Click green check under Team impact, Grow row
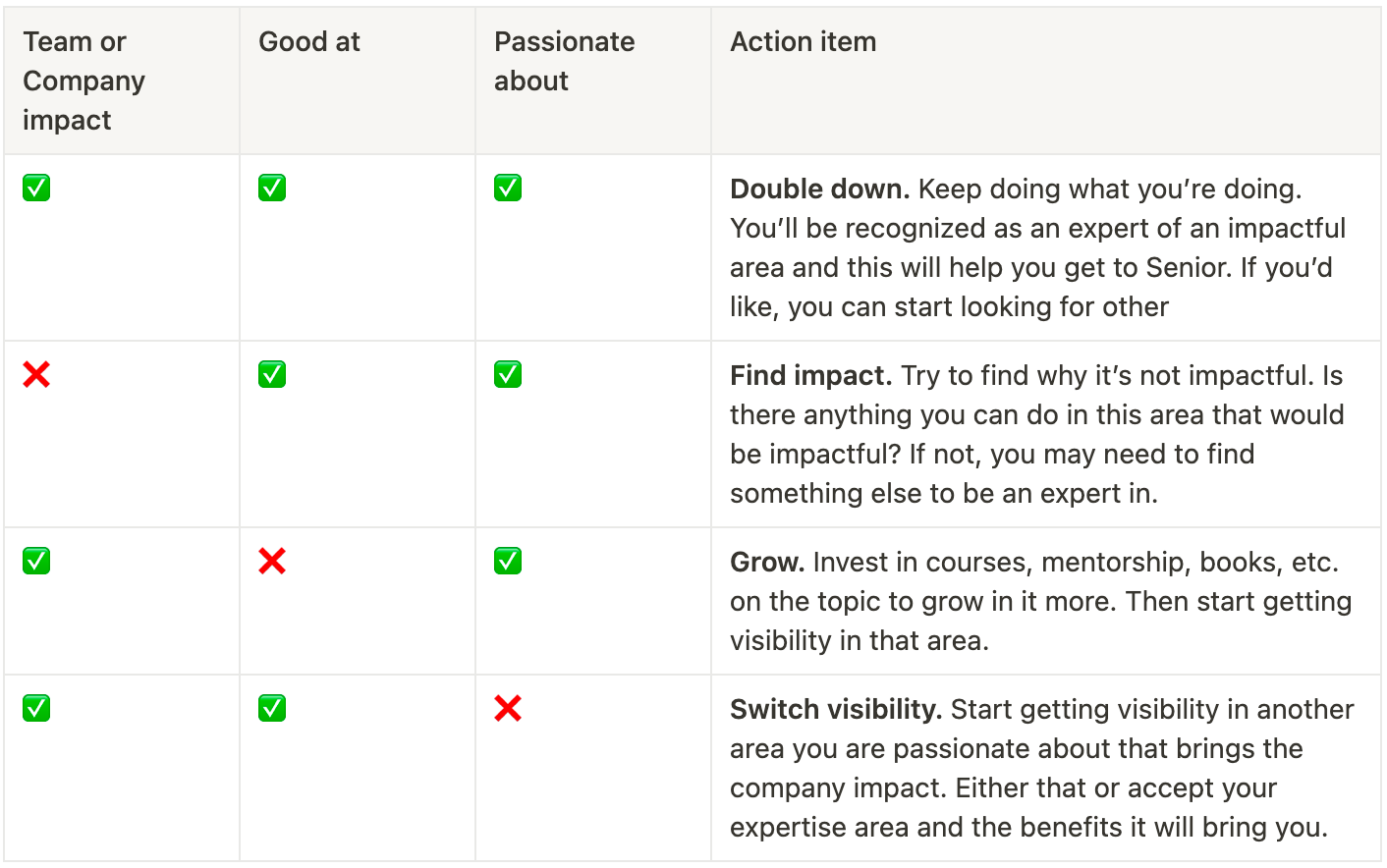This screenshot has height=868, width=1387. coord(36,561)
